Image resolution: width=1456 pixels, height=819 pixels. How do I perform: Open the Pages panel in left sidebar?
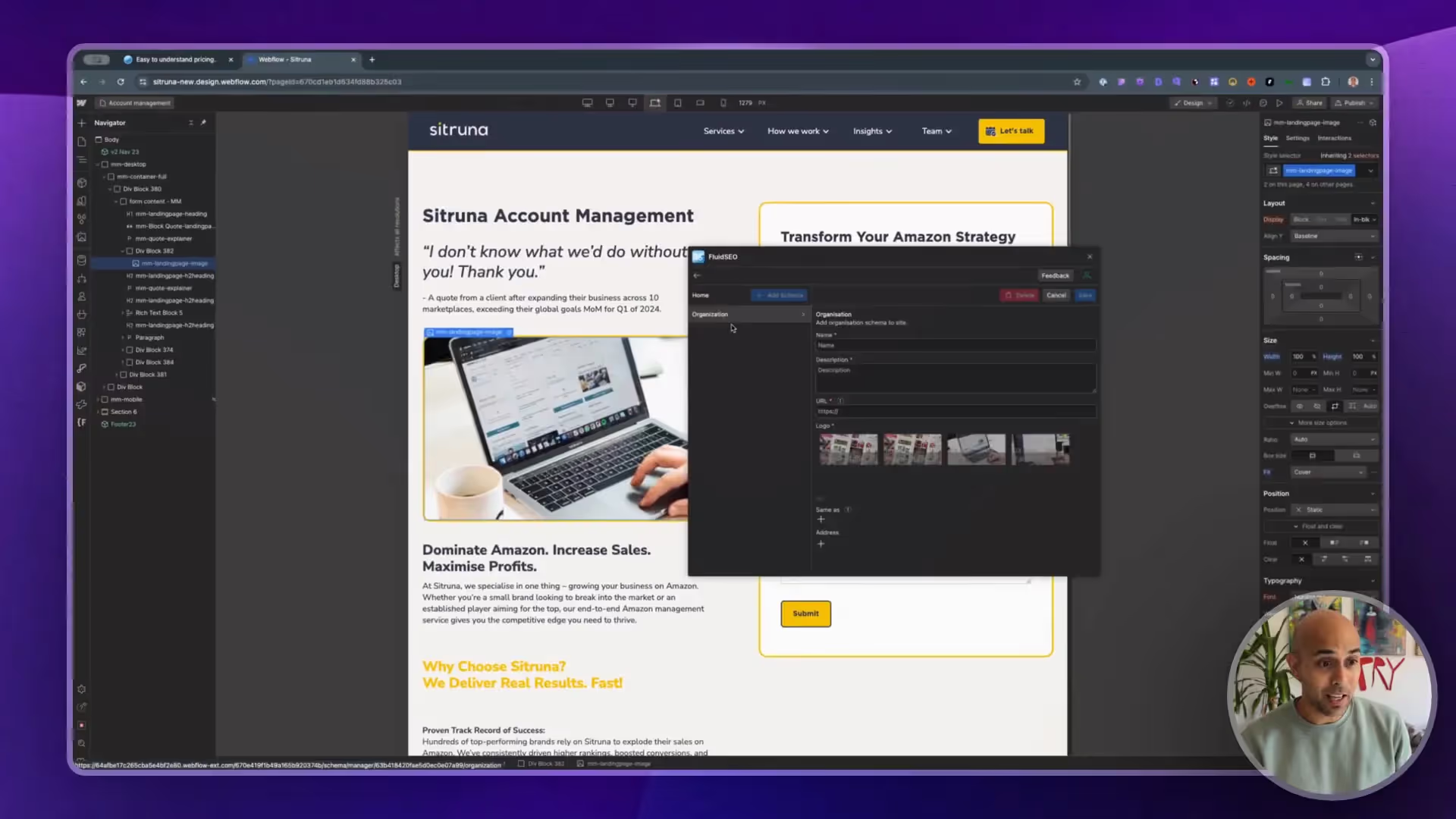coord(82,142)
